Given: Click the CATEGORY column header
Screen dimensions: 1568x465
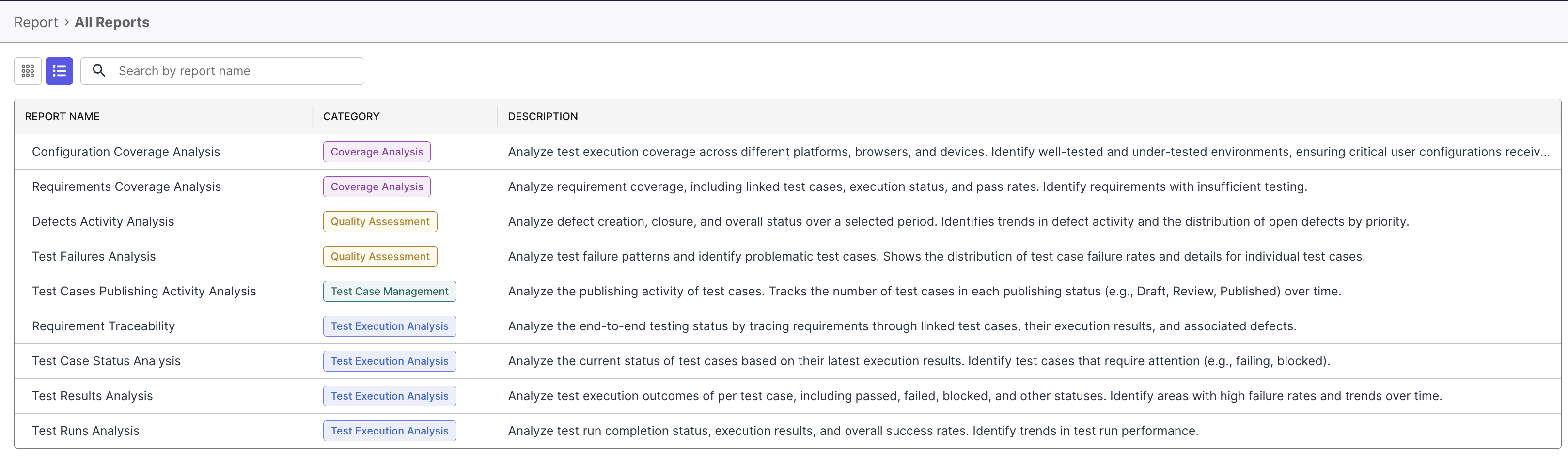Looking at the screenshot, I should [x=351, y=116].
